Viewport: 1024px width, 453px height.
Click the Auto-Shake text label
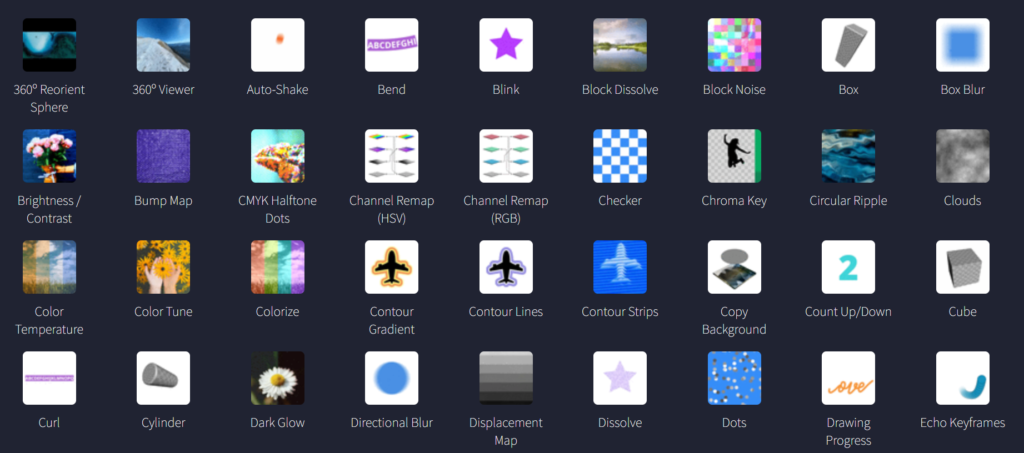tap(277, 90)
